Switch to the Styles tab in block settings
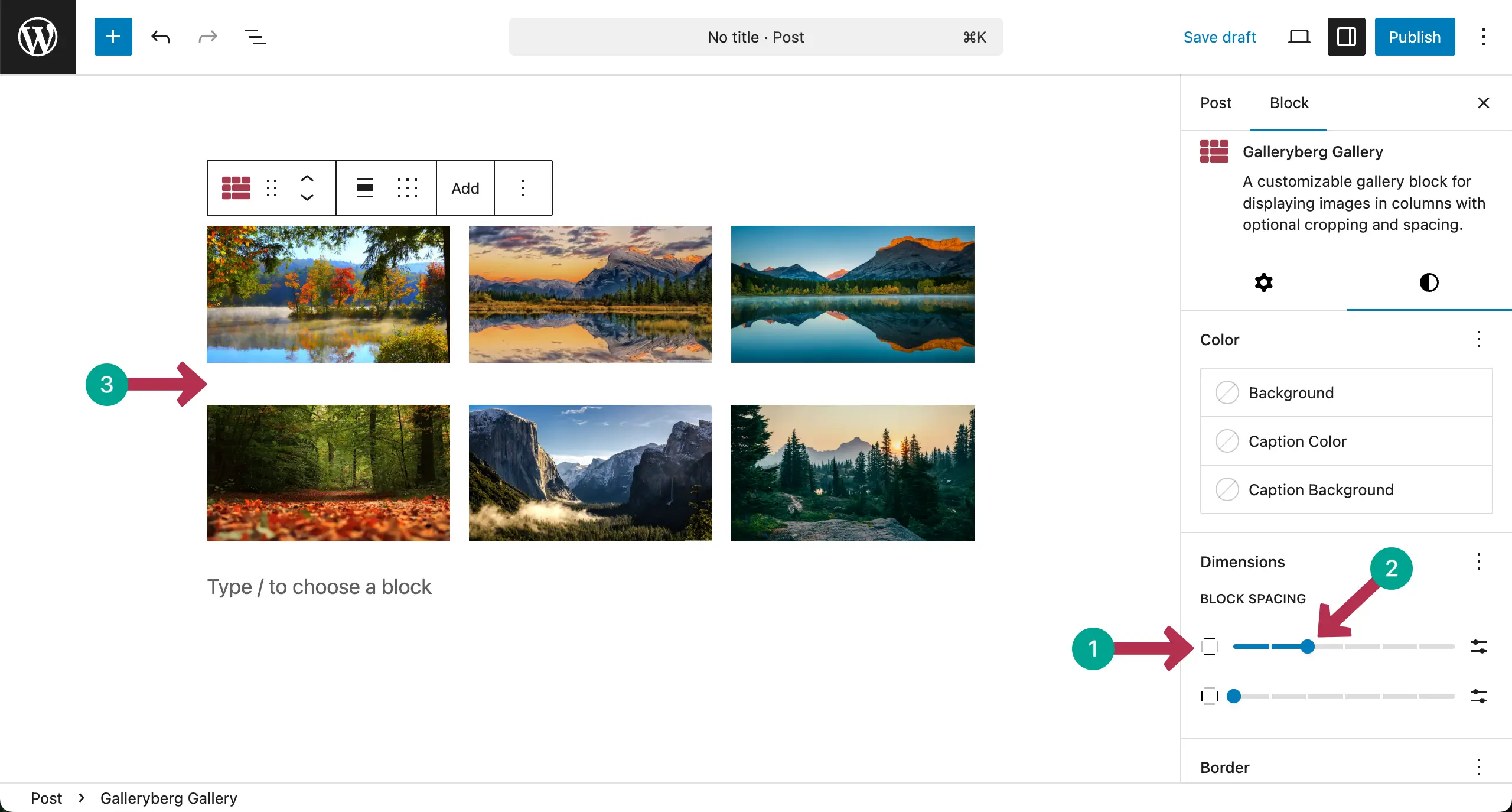This screenshot has height=812, width=1512. click(1428, 282)
